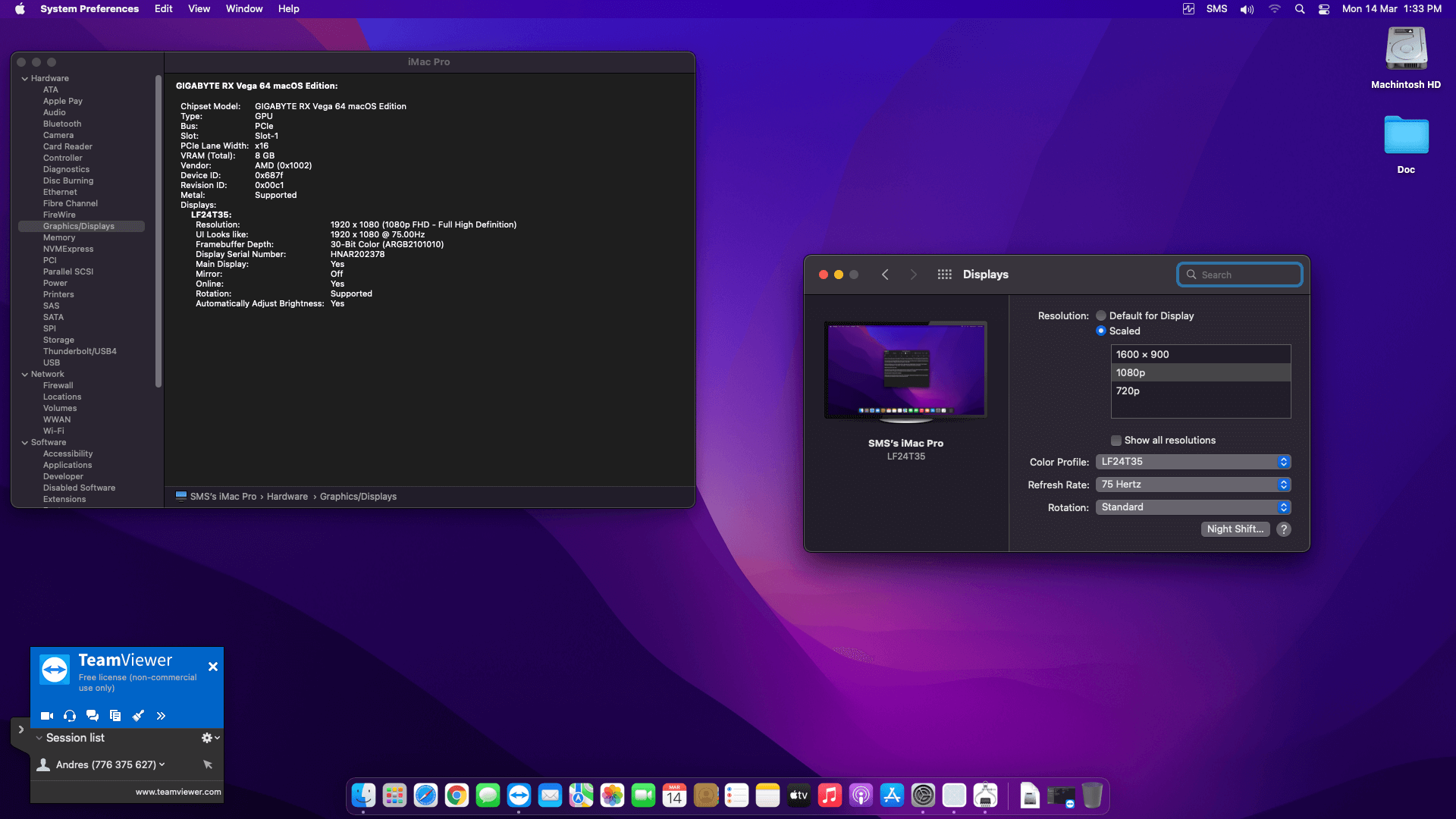This screenshot has height=819, width=1456.
Task: Open the Refresh Rate dropdown
Action: click(x=1193, y=485)
